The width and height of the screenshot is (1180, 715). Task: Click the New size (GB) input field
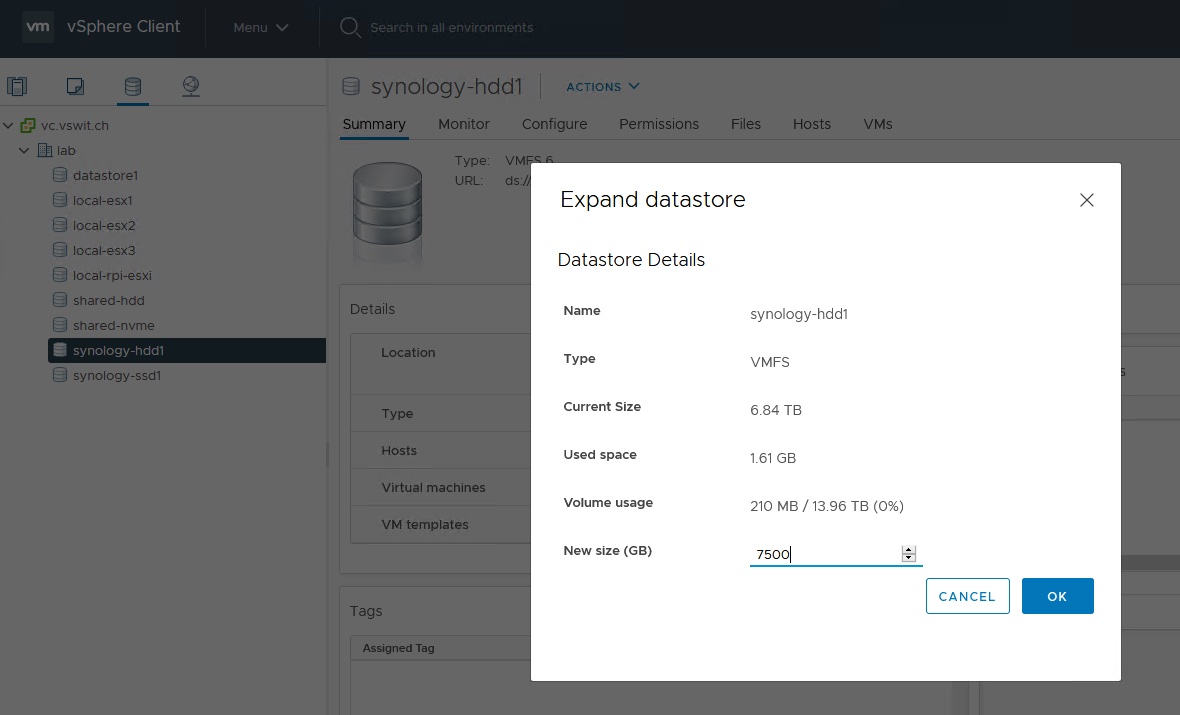pos(824,555)
